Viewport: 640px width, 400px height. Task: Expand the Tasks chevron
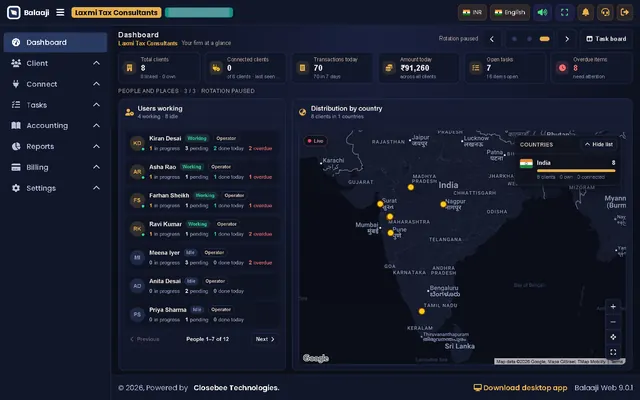coord(96,104)
